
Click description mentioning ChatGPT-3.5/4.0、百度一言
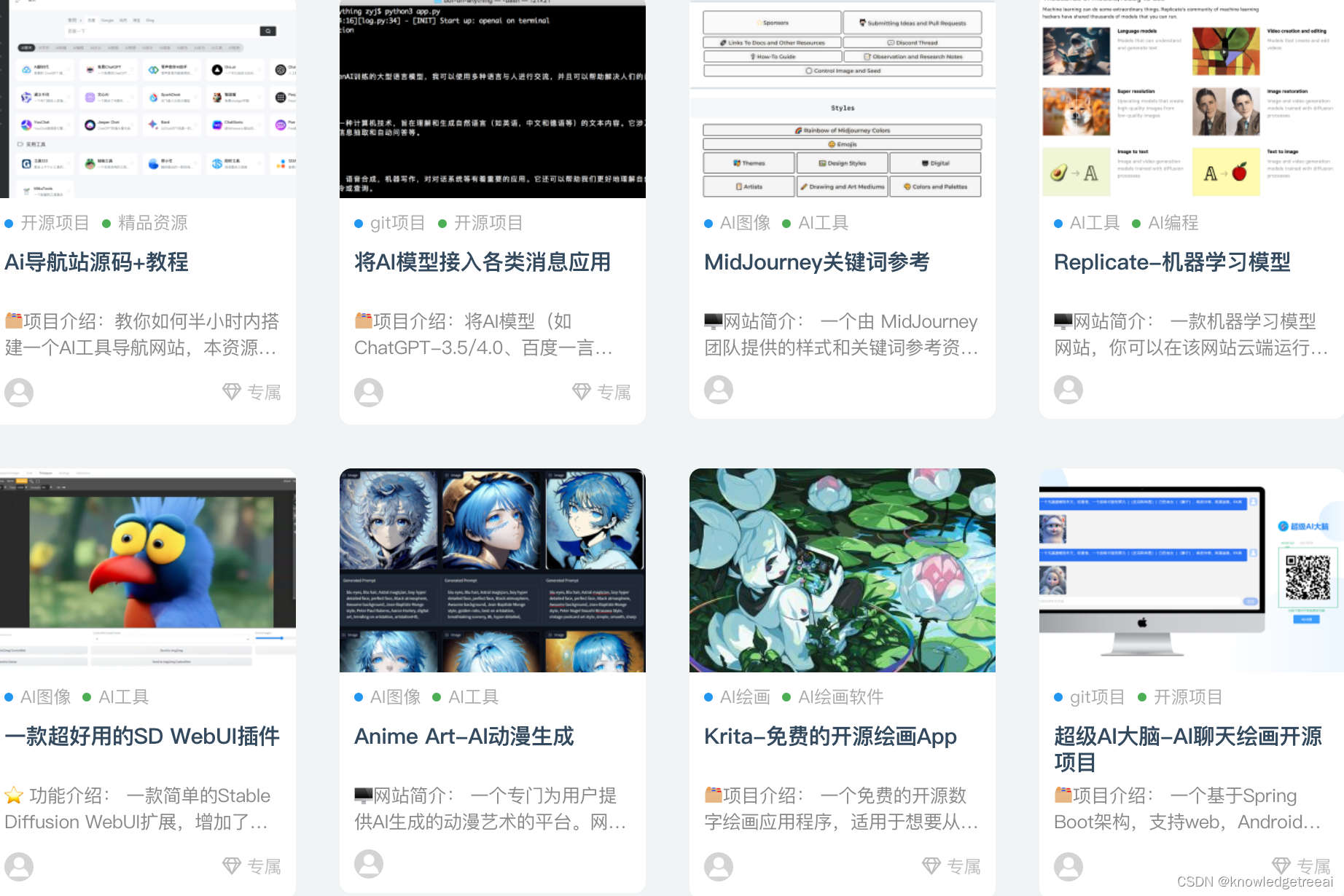[x=483, y=334]
